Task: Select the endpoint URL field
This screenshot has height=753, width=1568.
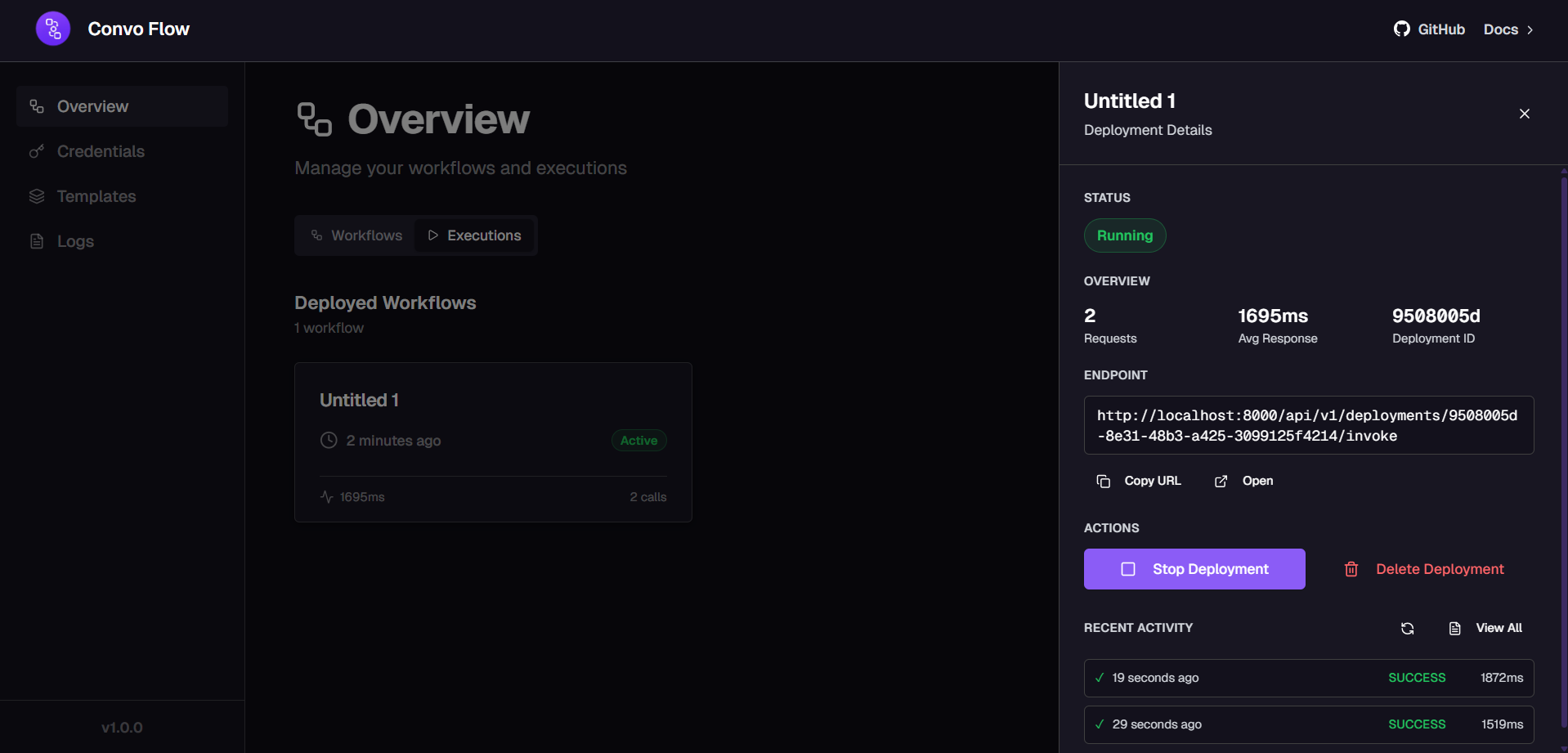Action: (x=1308, y=425)
